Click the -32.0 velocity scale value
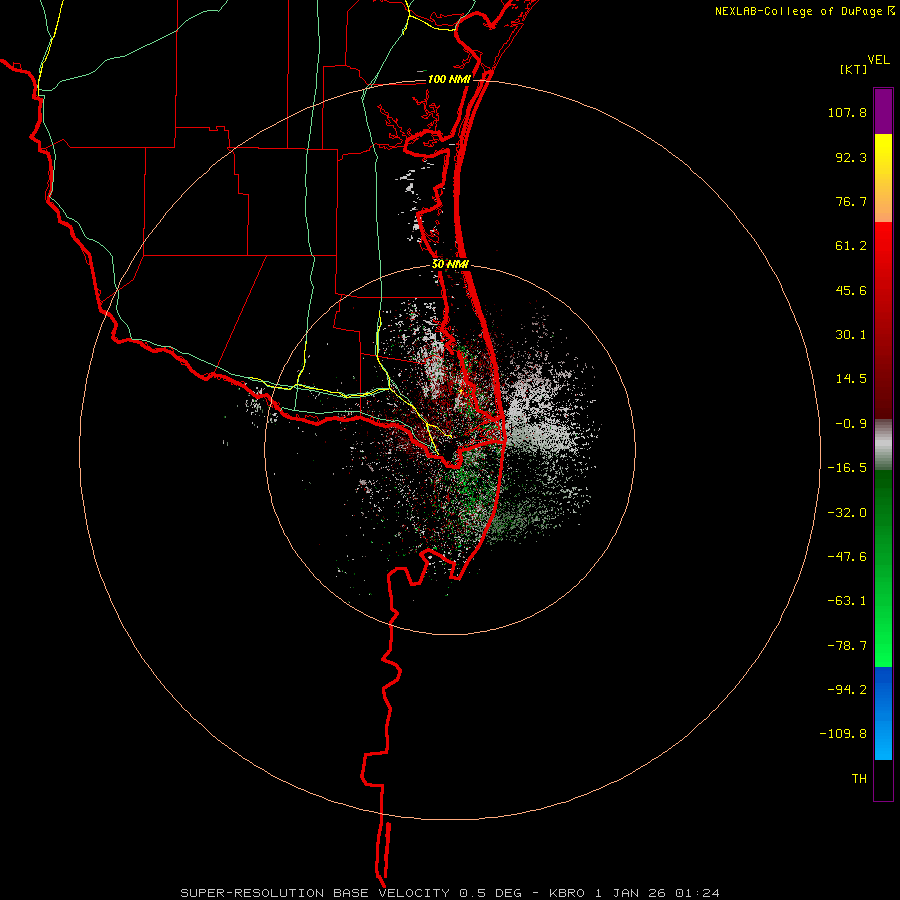 click(x=847, y=513)
